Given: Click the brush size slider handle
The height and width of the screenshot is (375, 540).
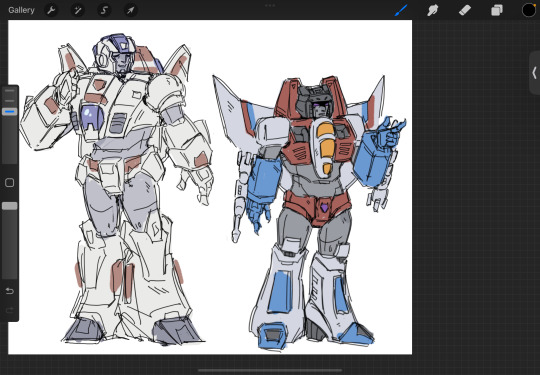Looking at the screenshot, I should coord(10,112).
